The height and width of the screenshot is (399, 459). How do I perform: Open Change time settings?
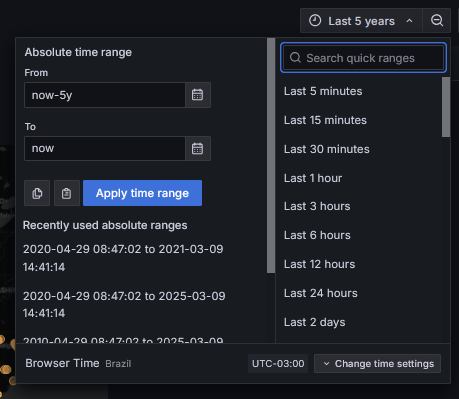pos(377,364)
